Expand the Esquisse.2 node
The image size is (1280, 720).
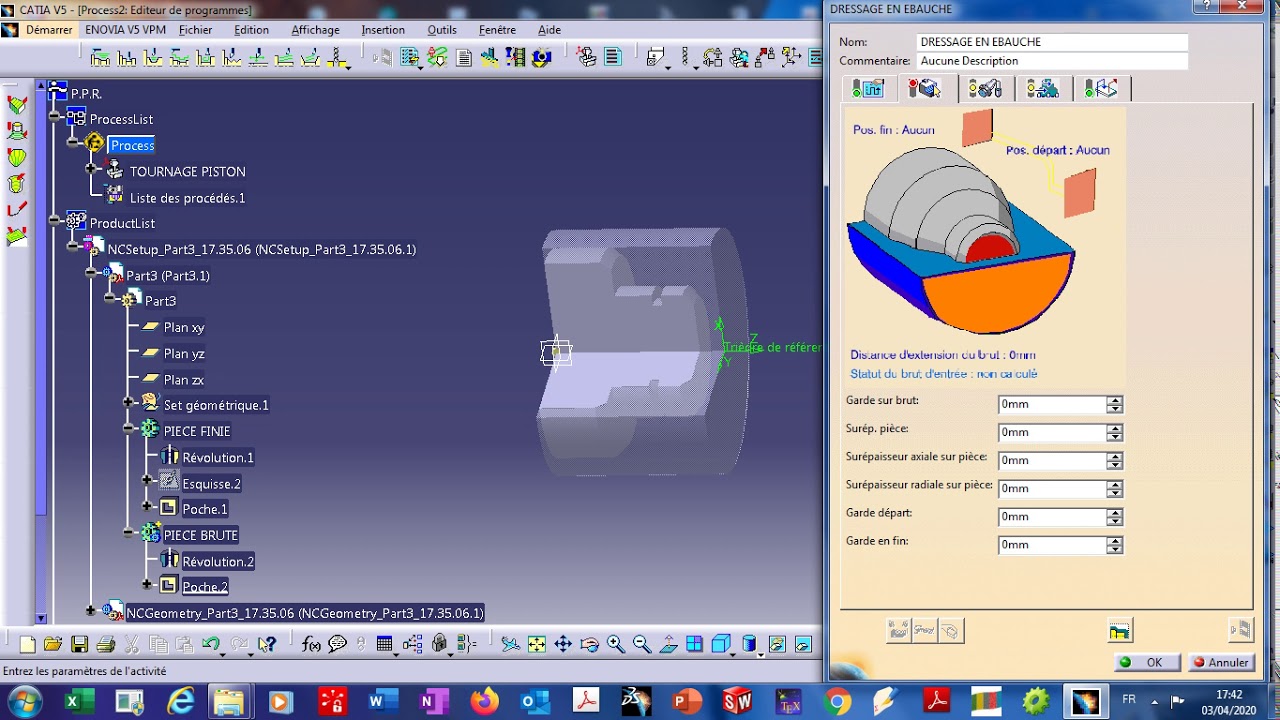pos(148,481)
